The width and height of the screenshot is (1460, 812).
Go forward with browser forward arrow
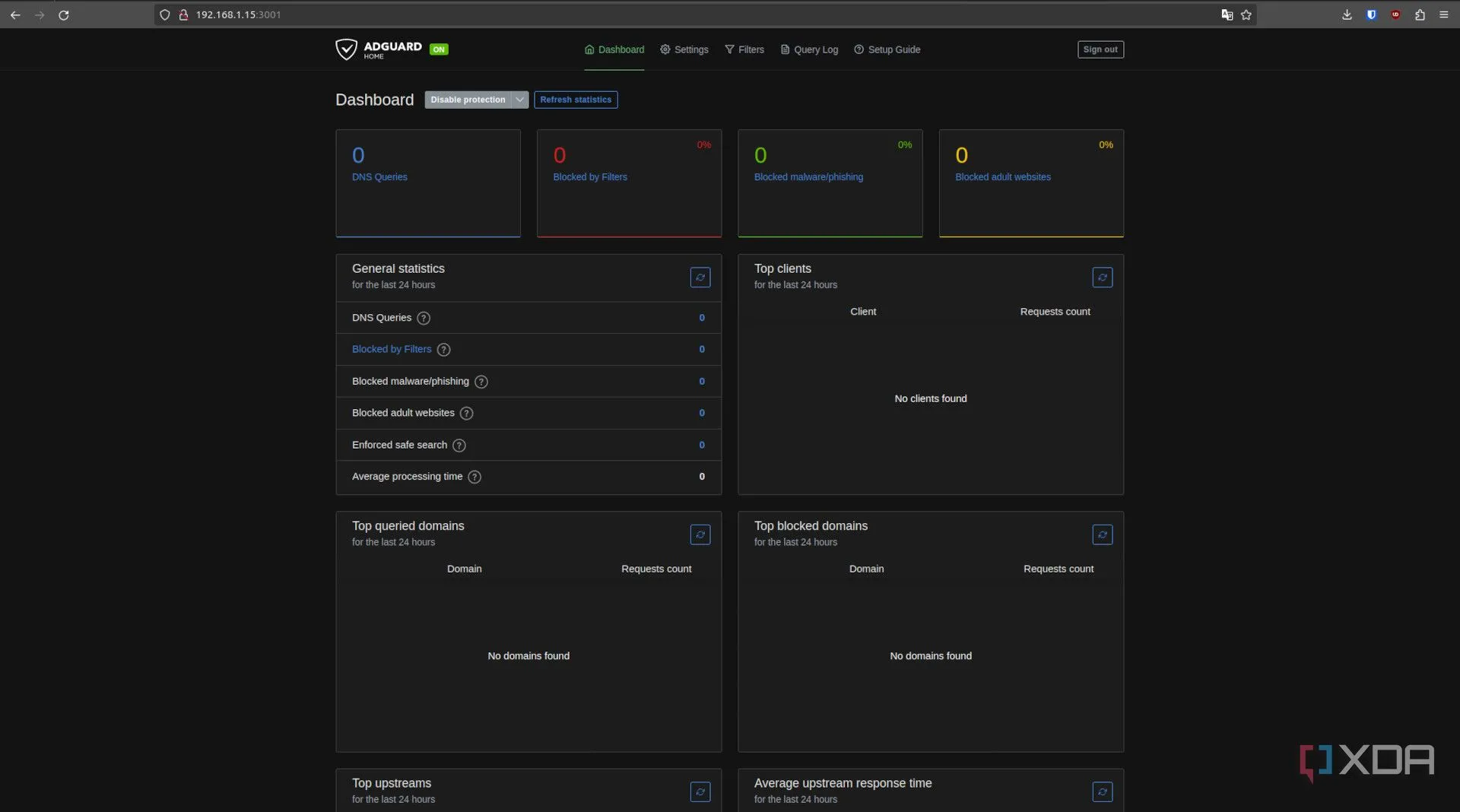[40, 14]
